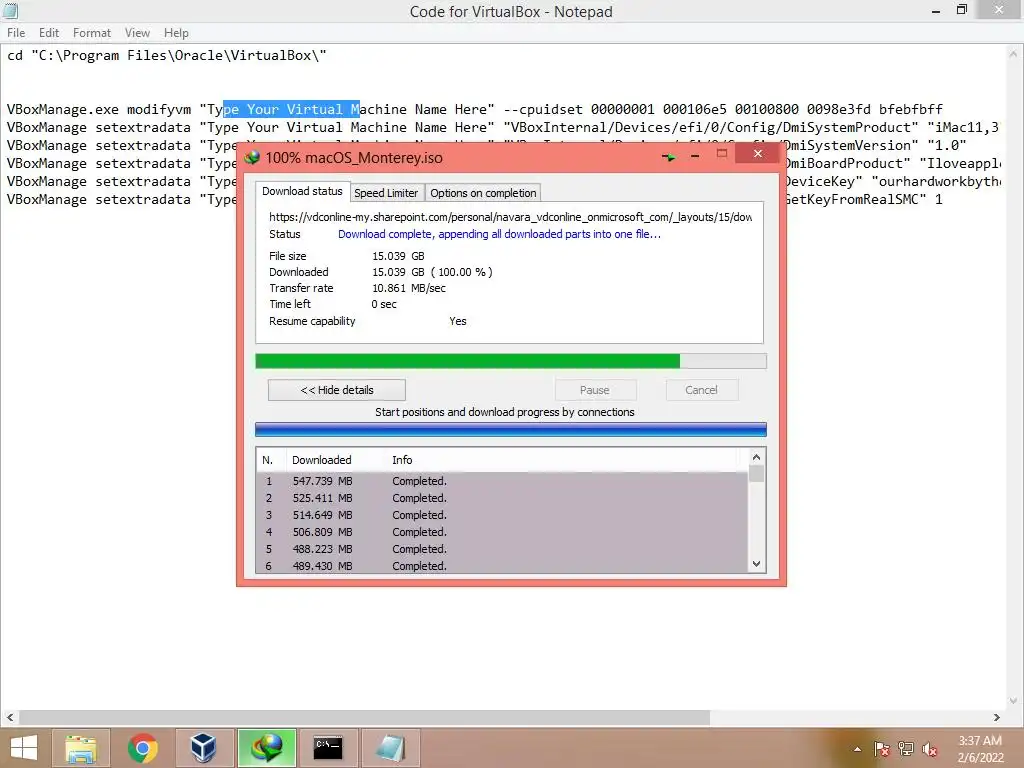
Task: Minimize the IDM download dialog
Action: [695, 155]
